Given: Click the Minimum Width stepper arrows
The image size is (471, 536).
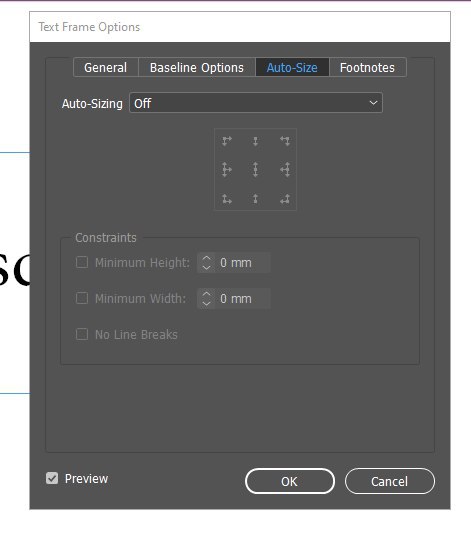Looking at the screenshot, I should coord(206,298).
